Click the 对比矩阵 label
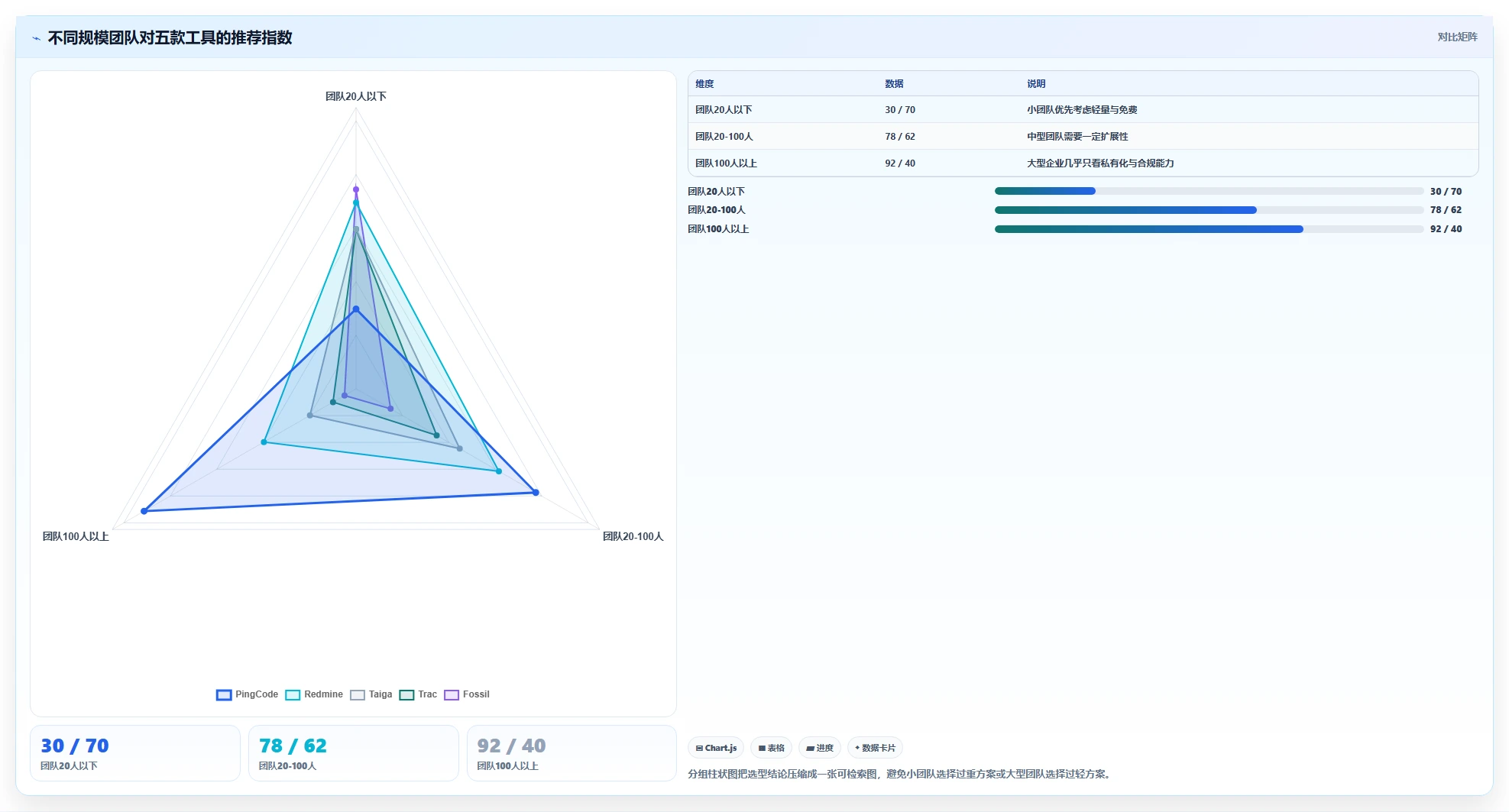1509x812 pixels. 1457,37
